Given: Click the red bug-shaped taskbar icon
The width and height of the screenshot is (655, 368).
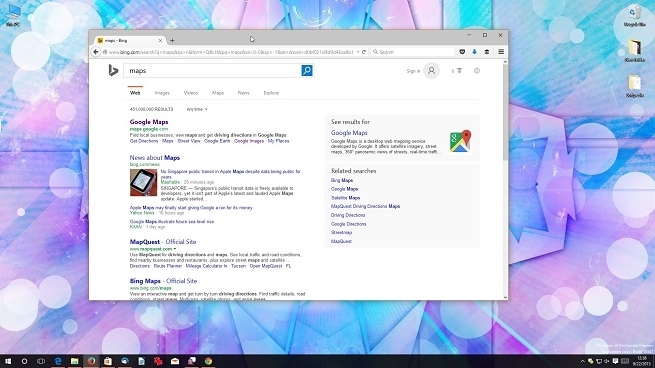Looking at the screenshot, I should point(158,361).
